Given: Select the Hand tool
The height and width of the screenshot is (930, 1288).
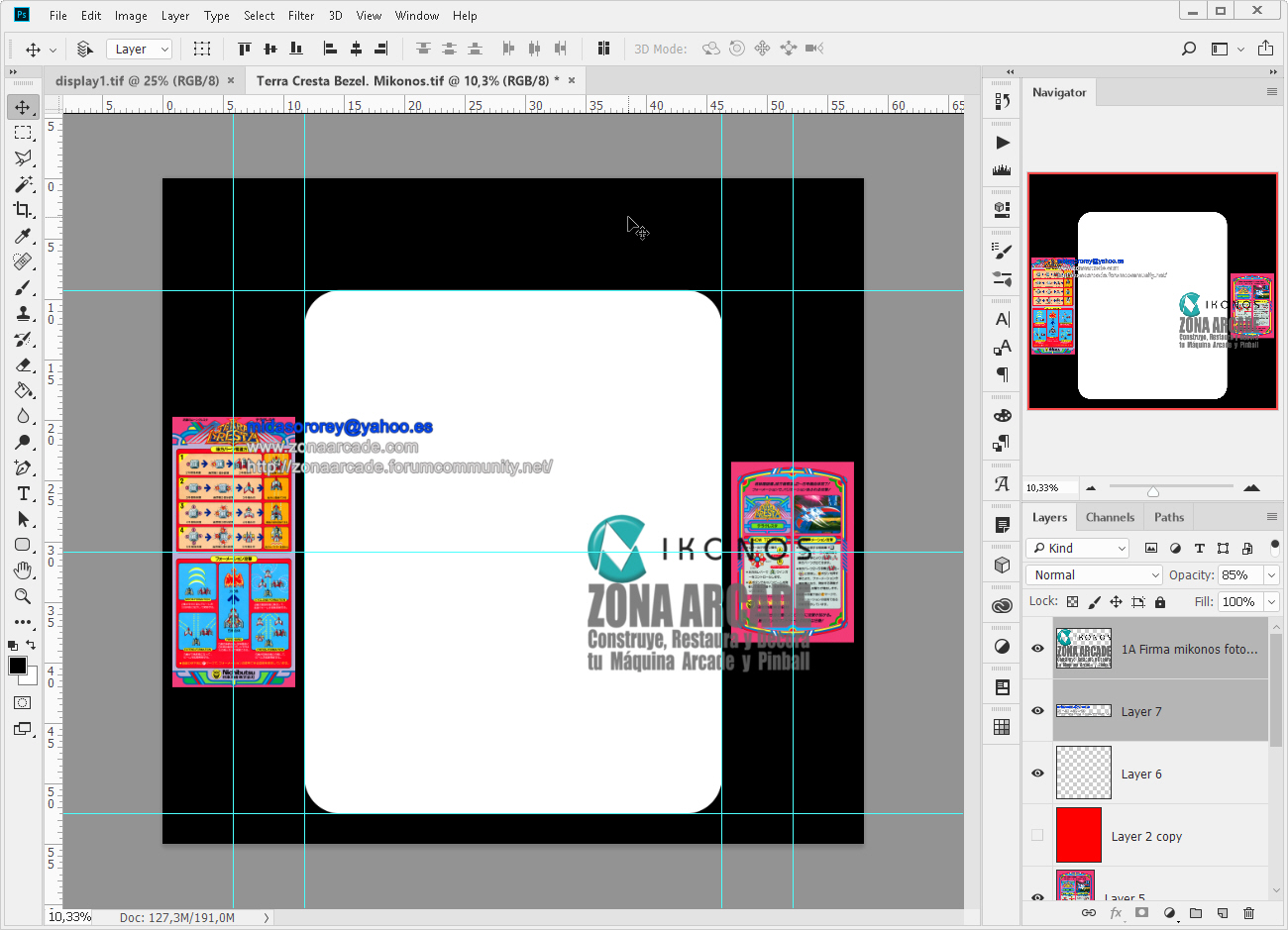Looking at the screenshot, I should coord(23,570).
